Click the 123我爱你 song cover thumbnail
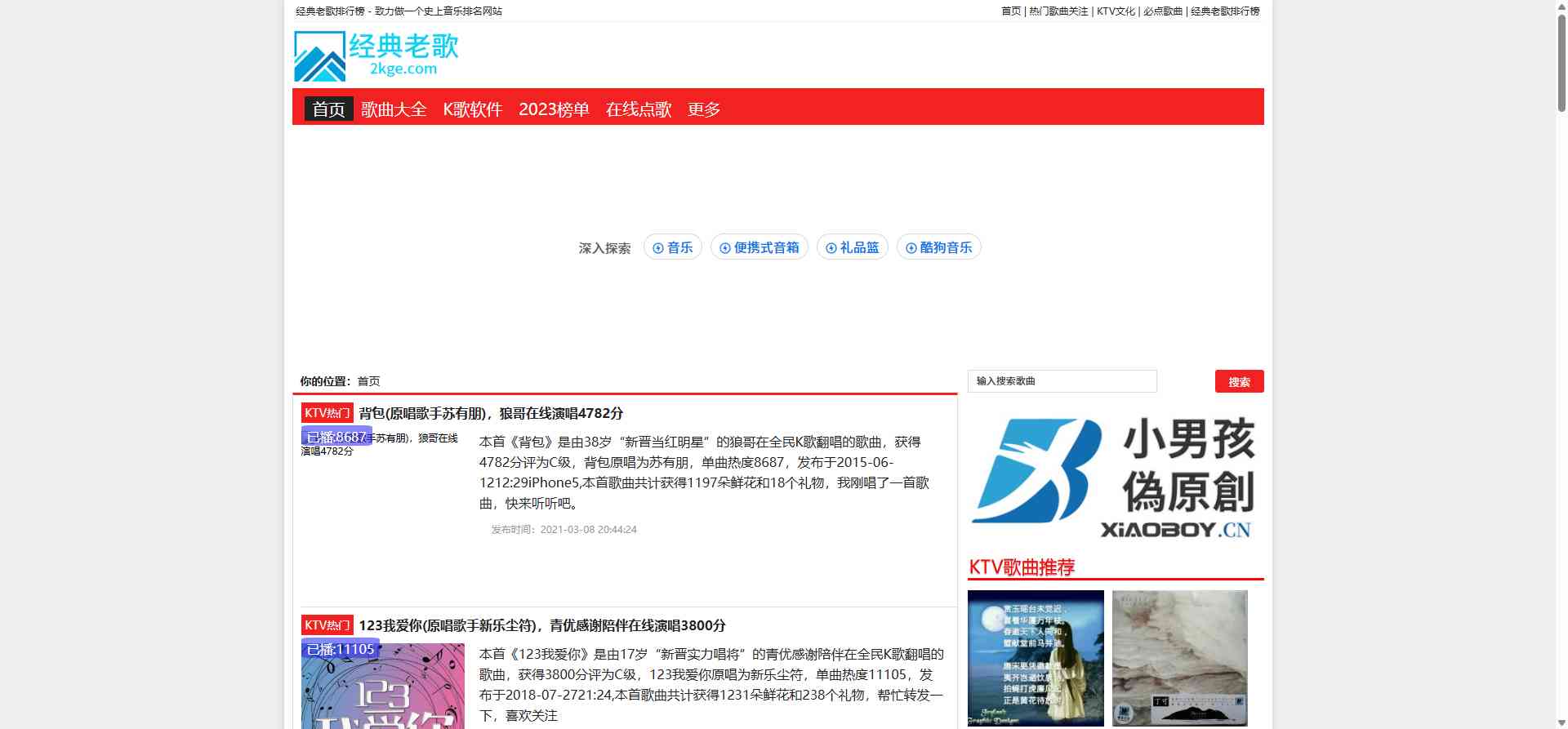Screen dimensions: 1568x729 pos(382,686)
